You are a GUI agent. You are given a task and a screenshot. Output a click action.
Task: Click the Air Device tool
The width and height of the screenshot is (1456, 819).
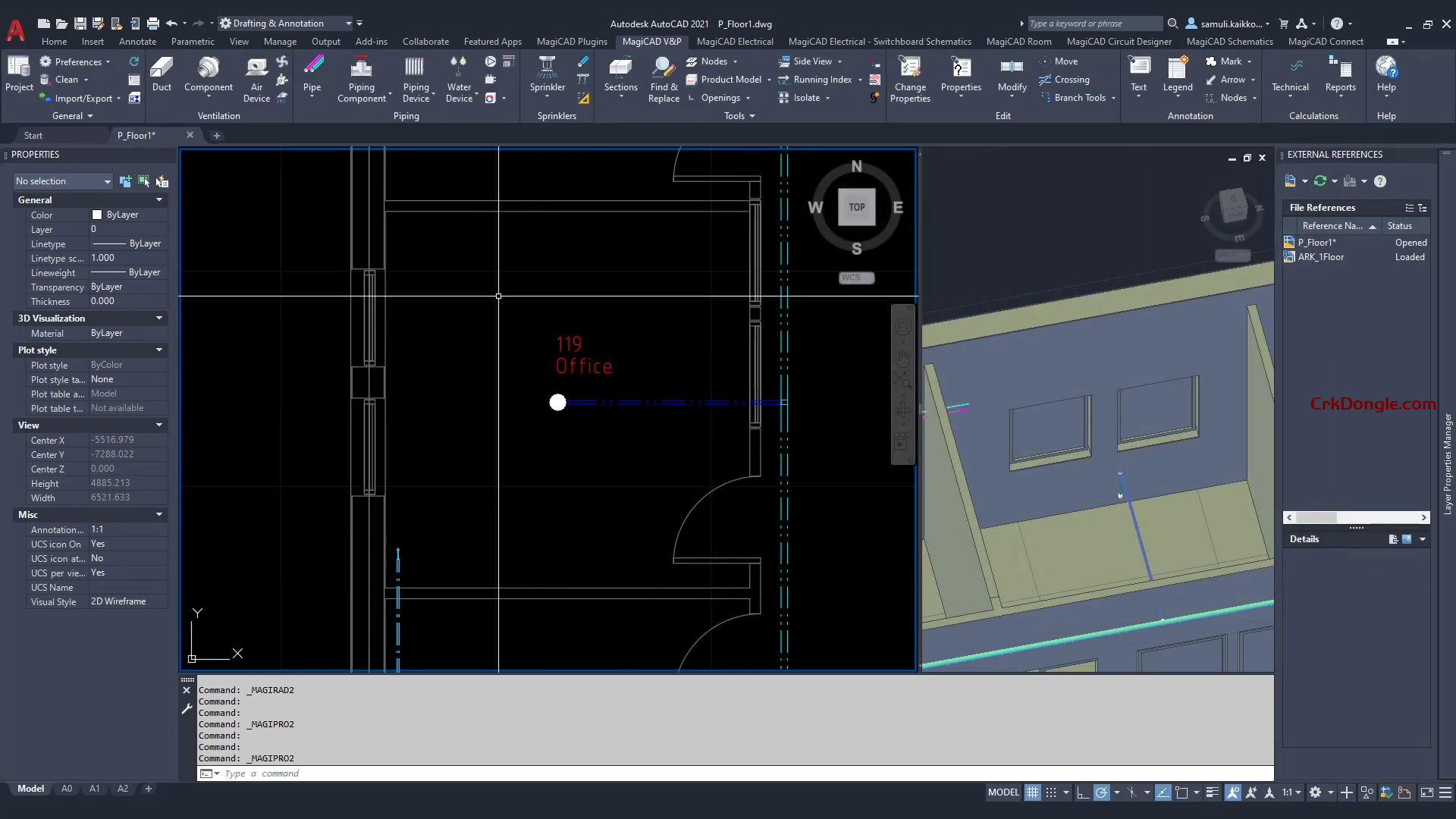[256, 78]
